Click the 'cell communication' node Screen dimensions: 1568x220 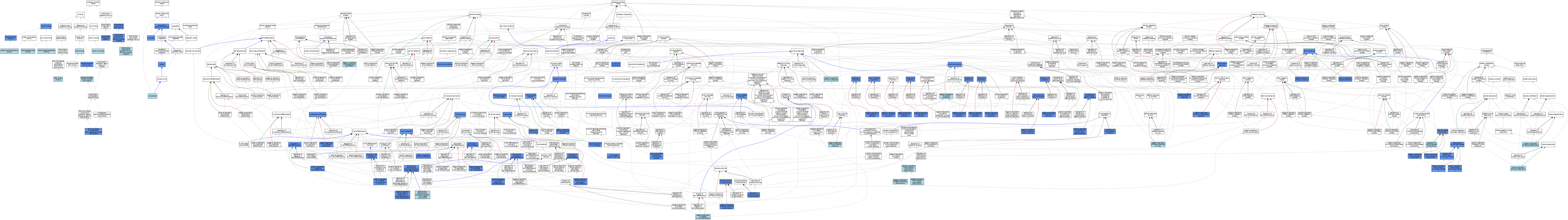507,26
